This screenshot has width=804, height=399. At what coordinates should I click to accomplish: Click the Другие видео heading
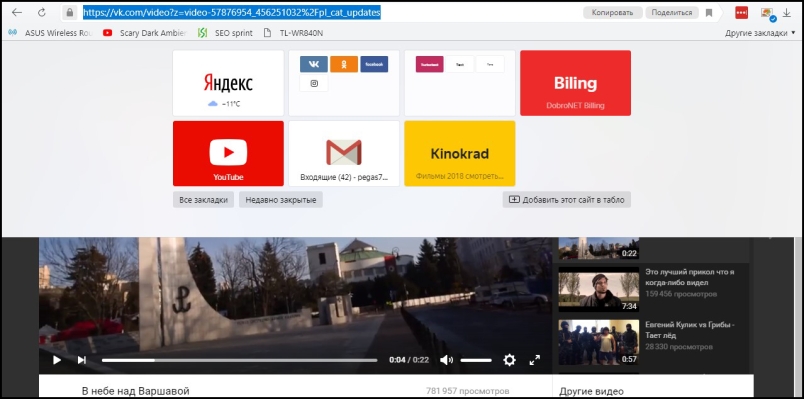coord(592,391)
